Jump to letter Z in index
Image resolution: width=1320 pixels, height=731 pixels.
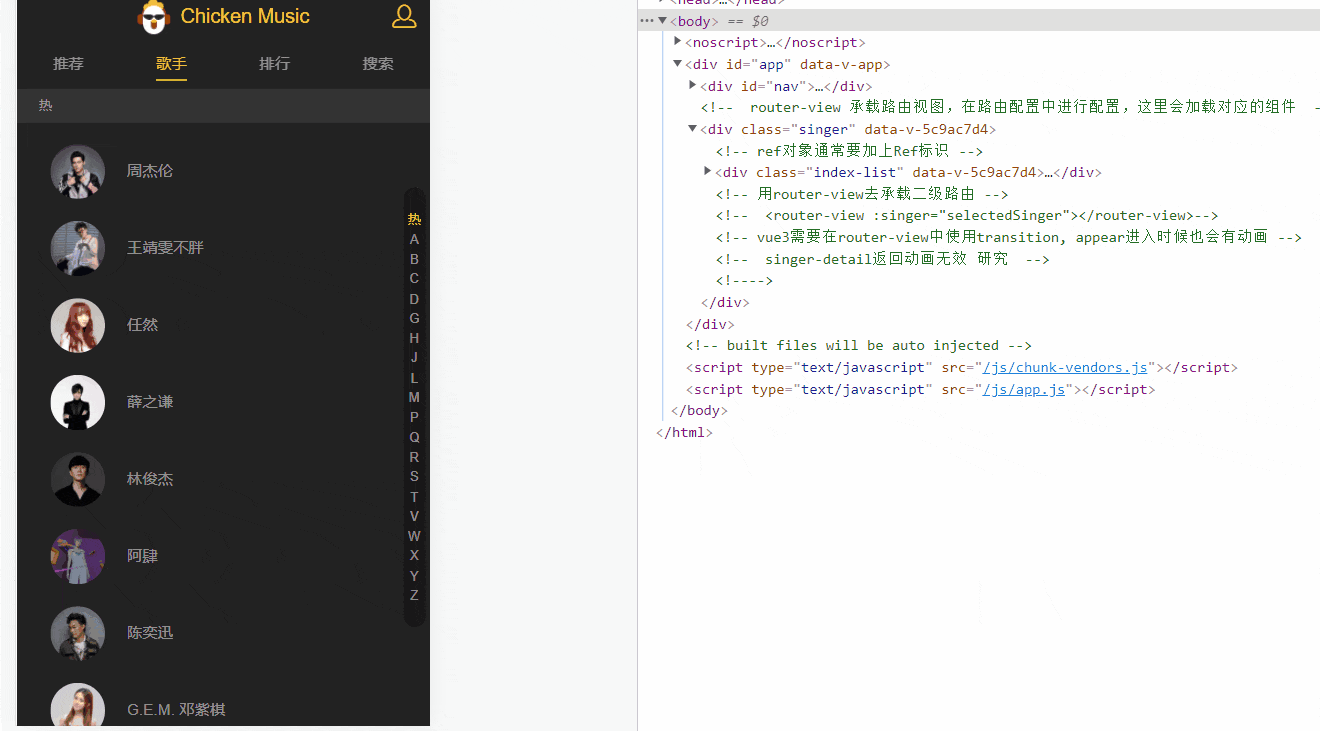click(414, 595)
